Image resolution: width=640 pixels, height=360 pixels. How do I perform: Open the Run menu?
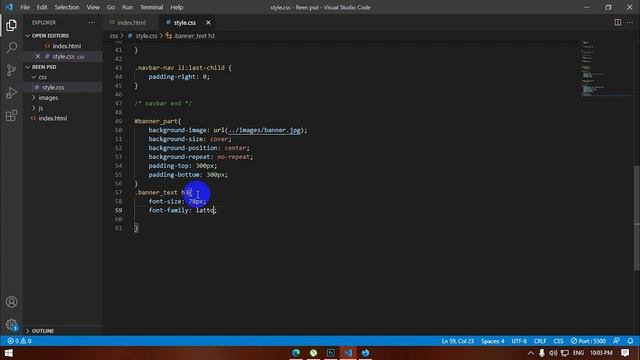click(x=127, y=7)
